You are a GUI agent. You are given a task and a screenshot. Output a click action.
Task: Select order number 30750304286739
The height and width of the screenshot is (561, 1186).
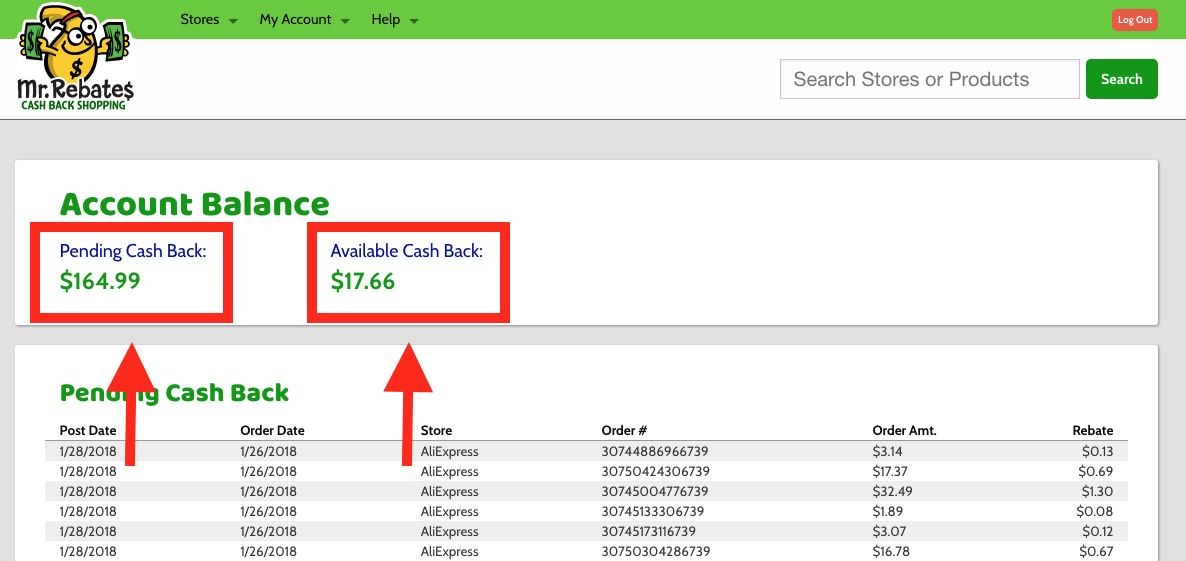[655, 552]
